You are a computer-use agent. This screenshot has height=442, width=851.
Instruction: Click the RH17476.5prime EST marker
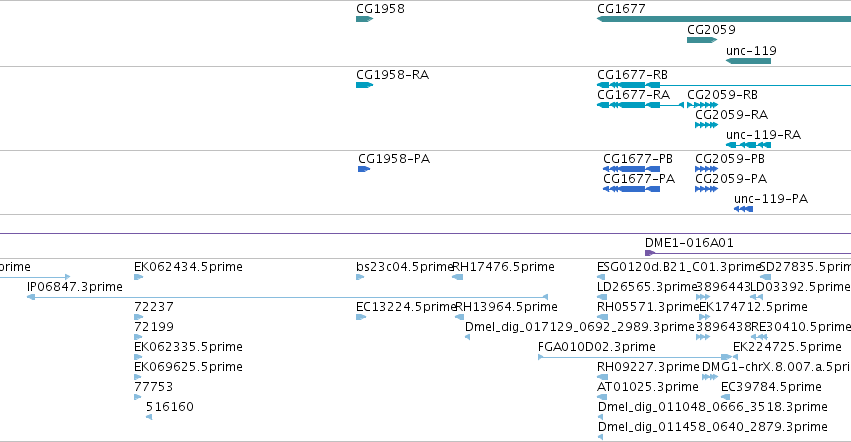pos(458,277)
